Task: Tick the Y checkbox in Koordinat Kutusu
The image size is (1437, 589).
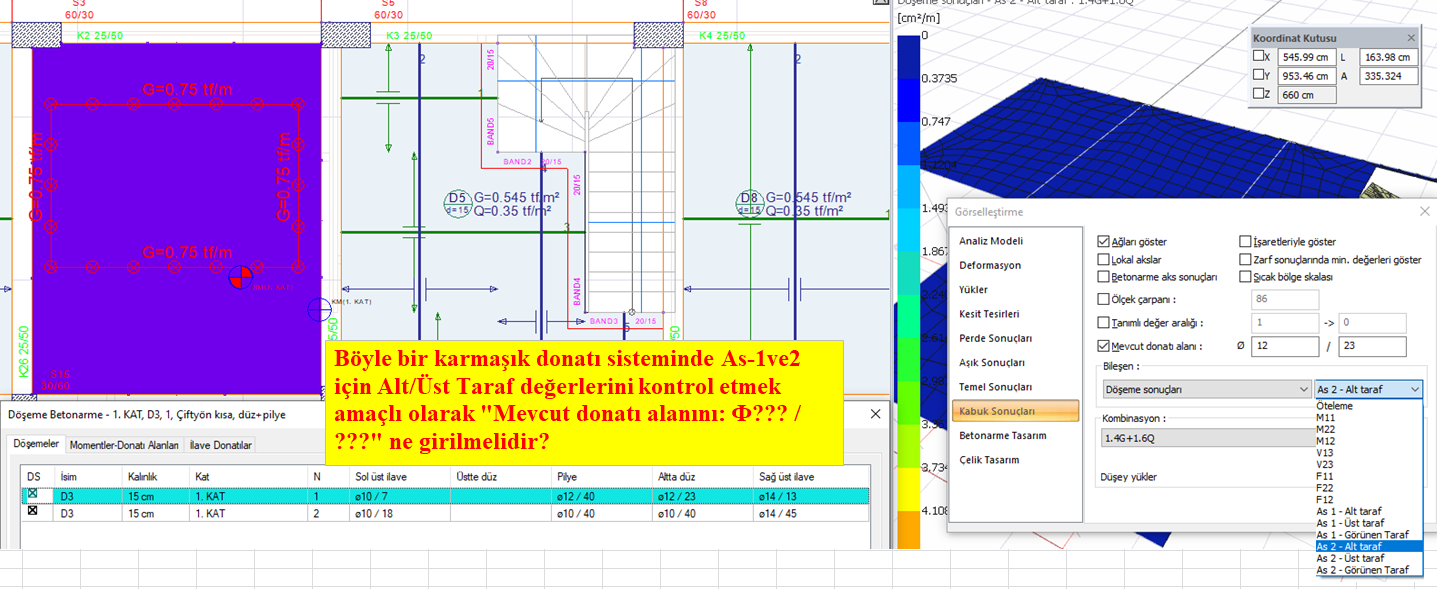Action: [x=1258, y=76]
